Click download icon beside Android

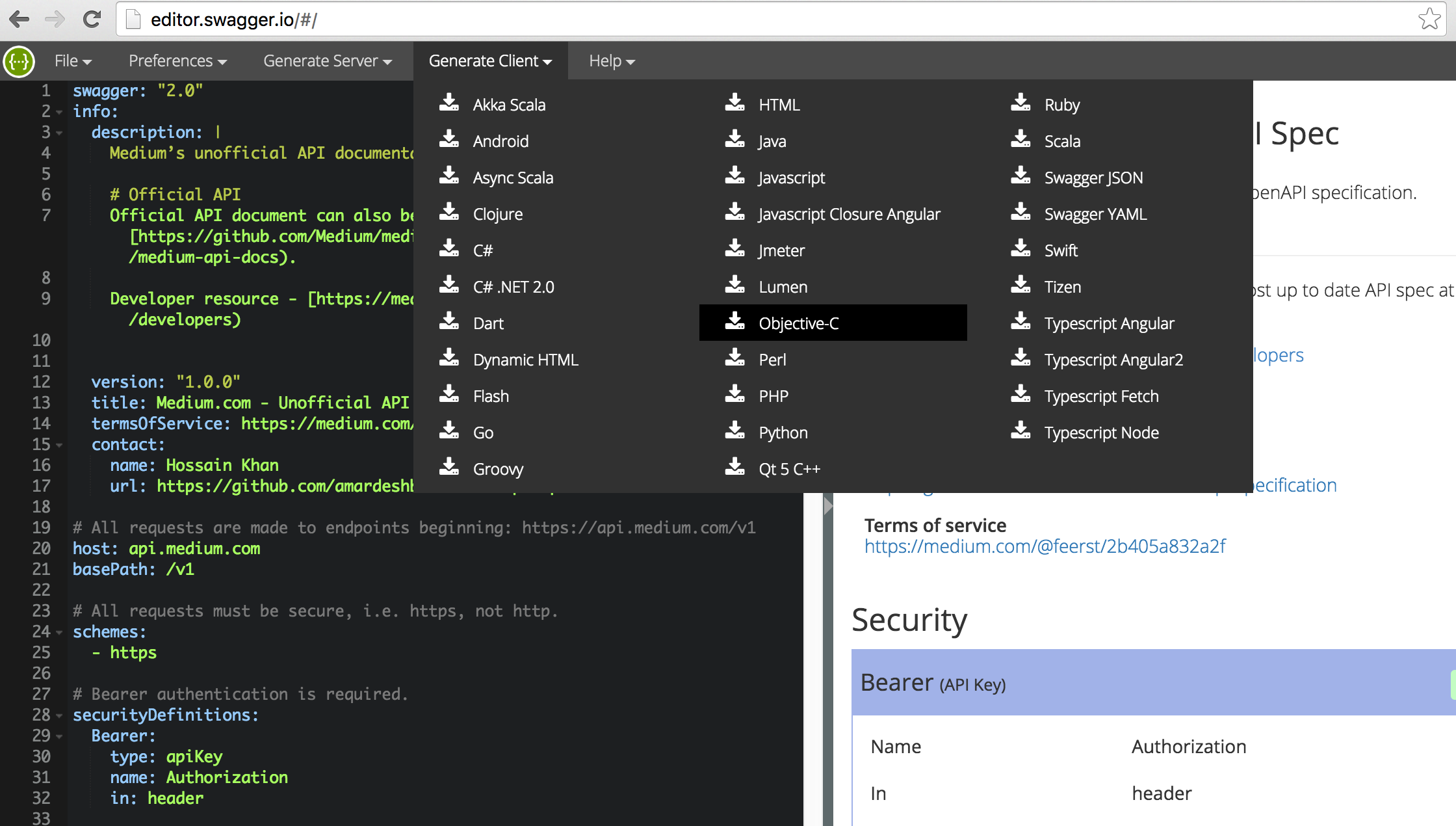[449, 139]
